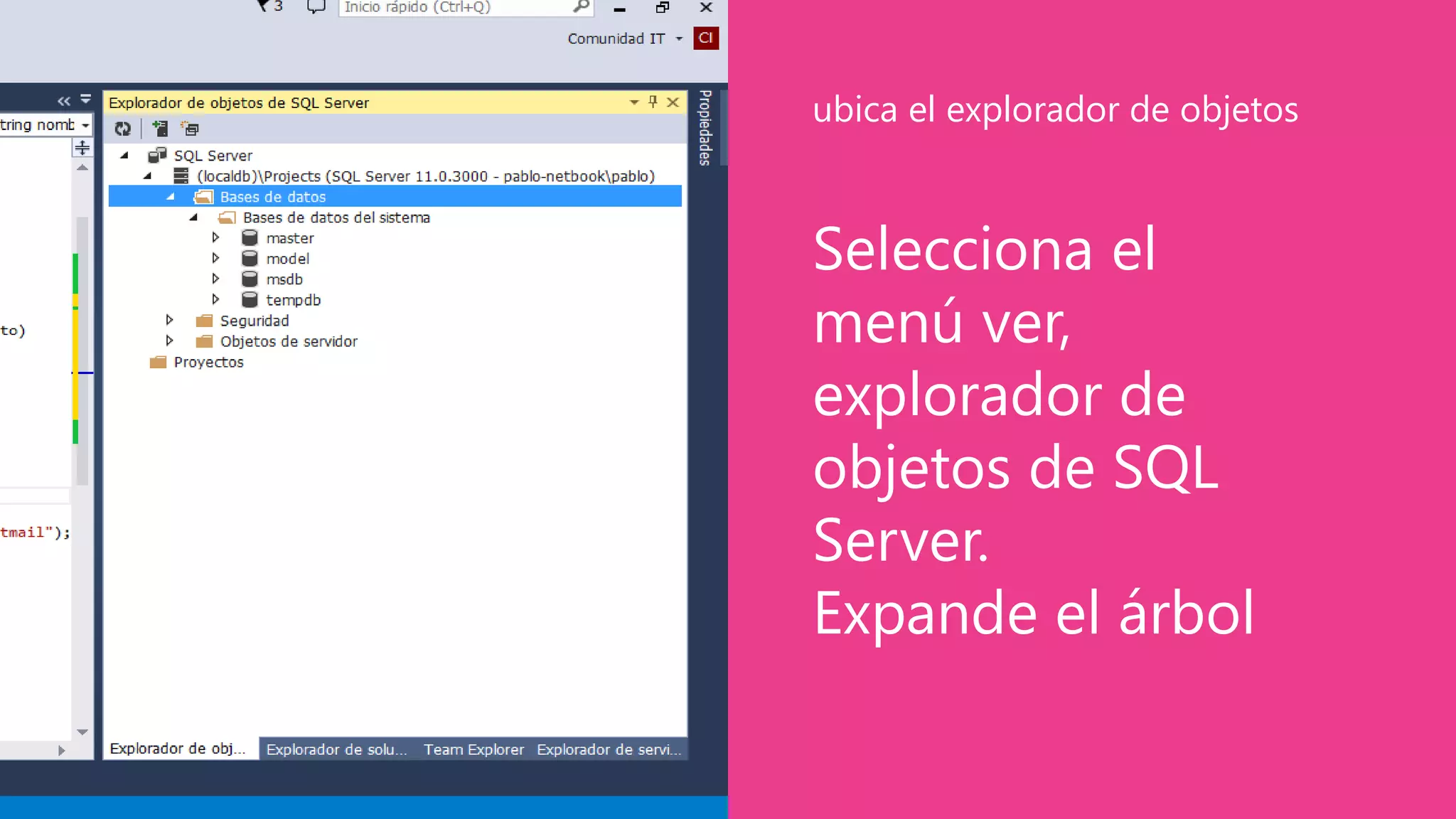The image size is (1456, 819).
Task: Switch to the Explorador de servi... tab
Action: click(x=609, y=749)
